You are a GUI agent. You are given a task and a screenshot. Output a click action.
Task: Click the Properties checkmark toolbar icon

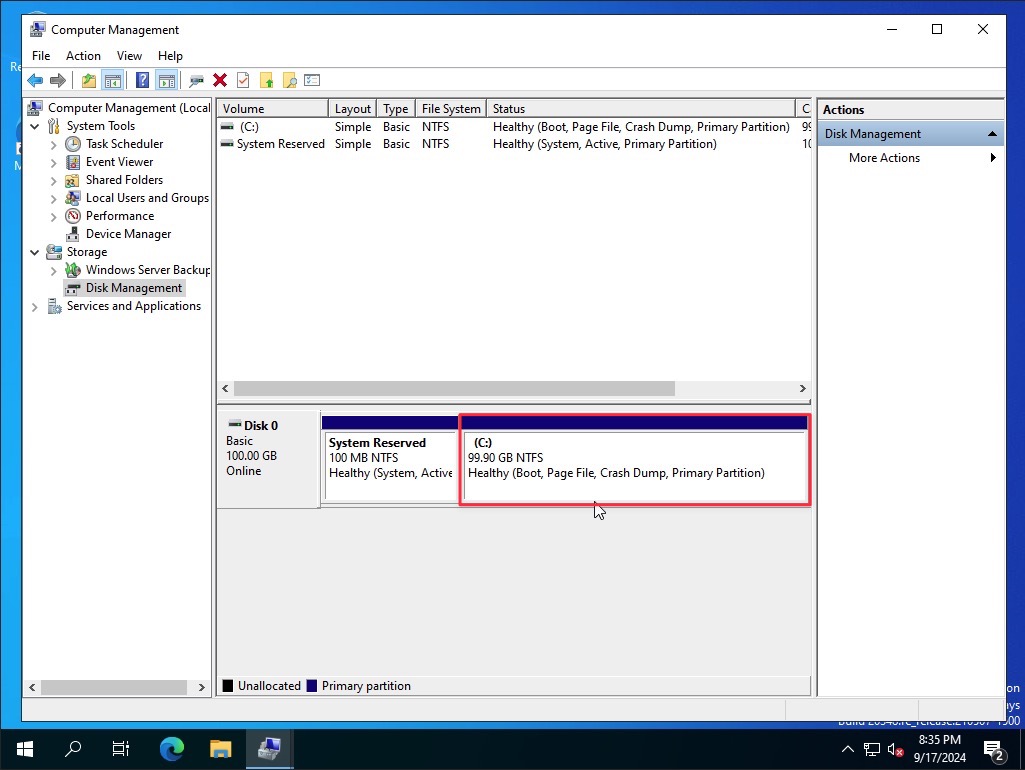tap(243, 80)
